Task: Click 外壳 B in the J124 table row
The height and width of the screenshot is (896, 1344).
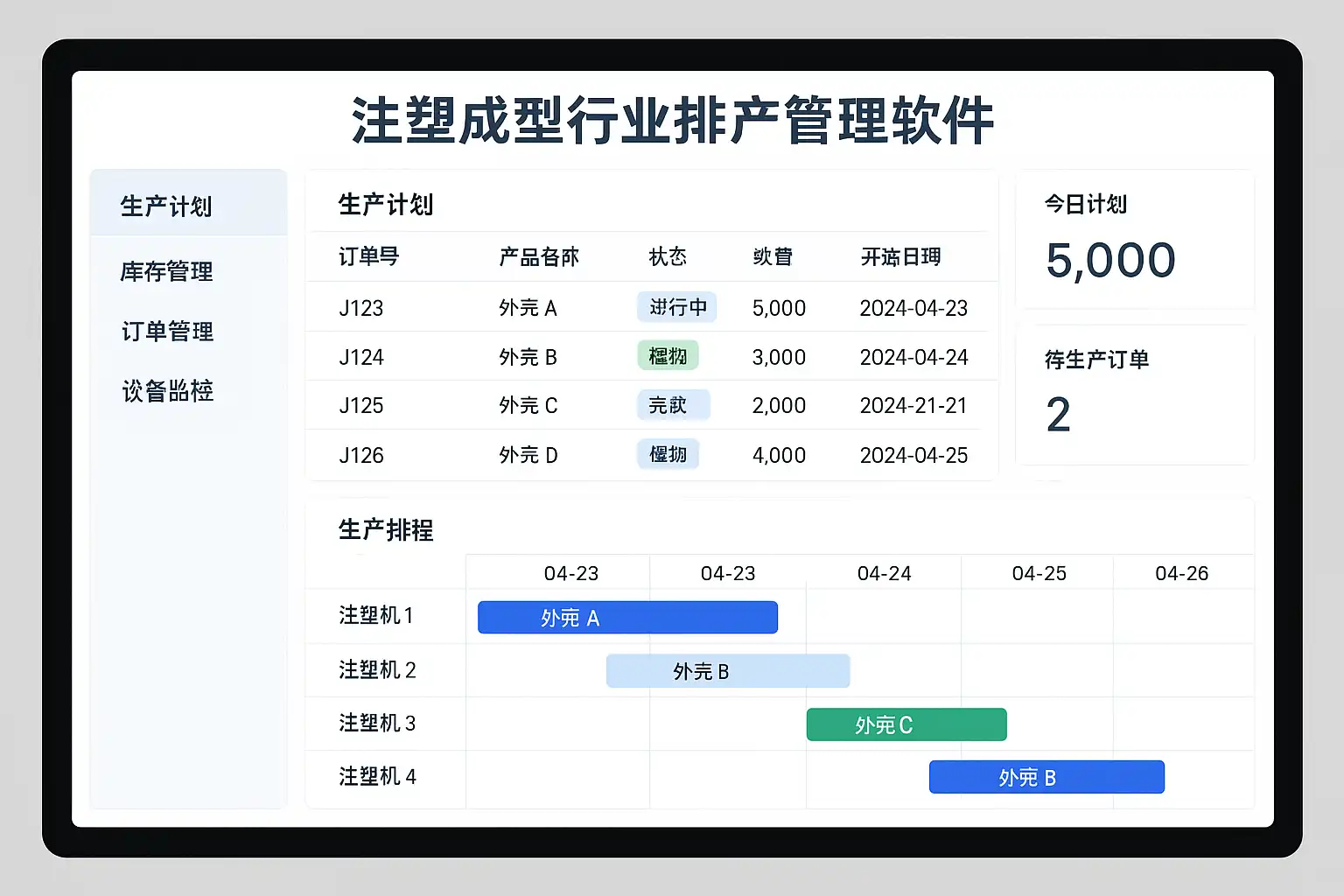Action: pos(528,357)
